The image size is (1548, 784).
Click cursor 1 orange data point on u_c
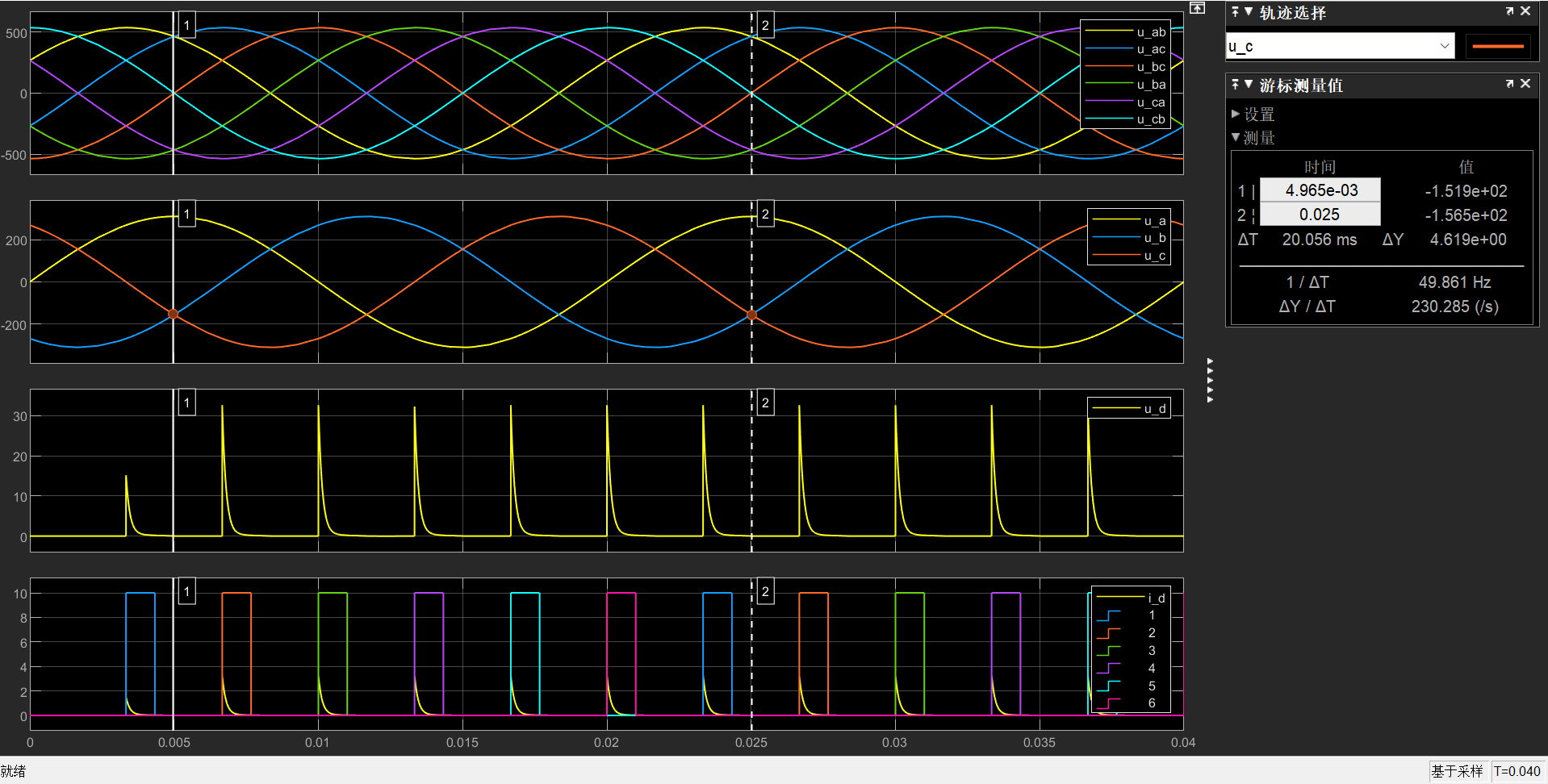click(x=173, y=314)
